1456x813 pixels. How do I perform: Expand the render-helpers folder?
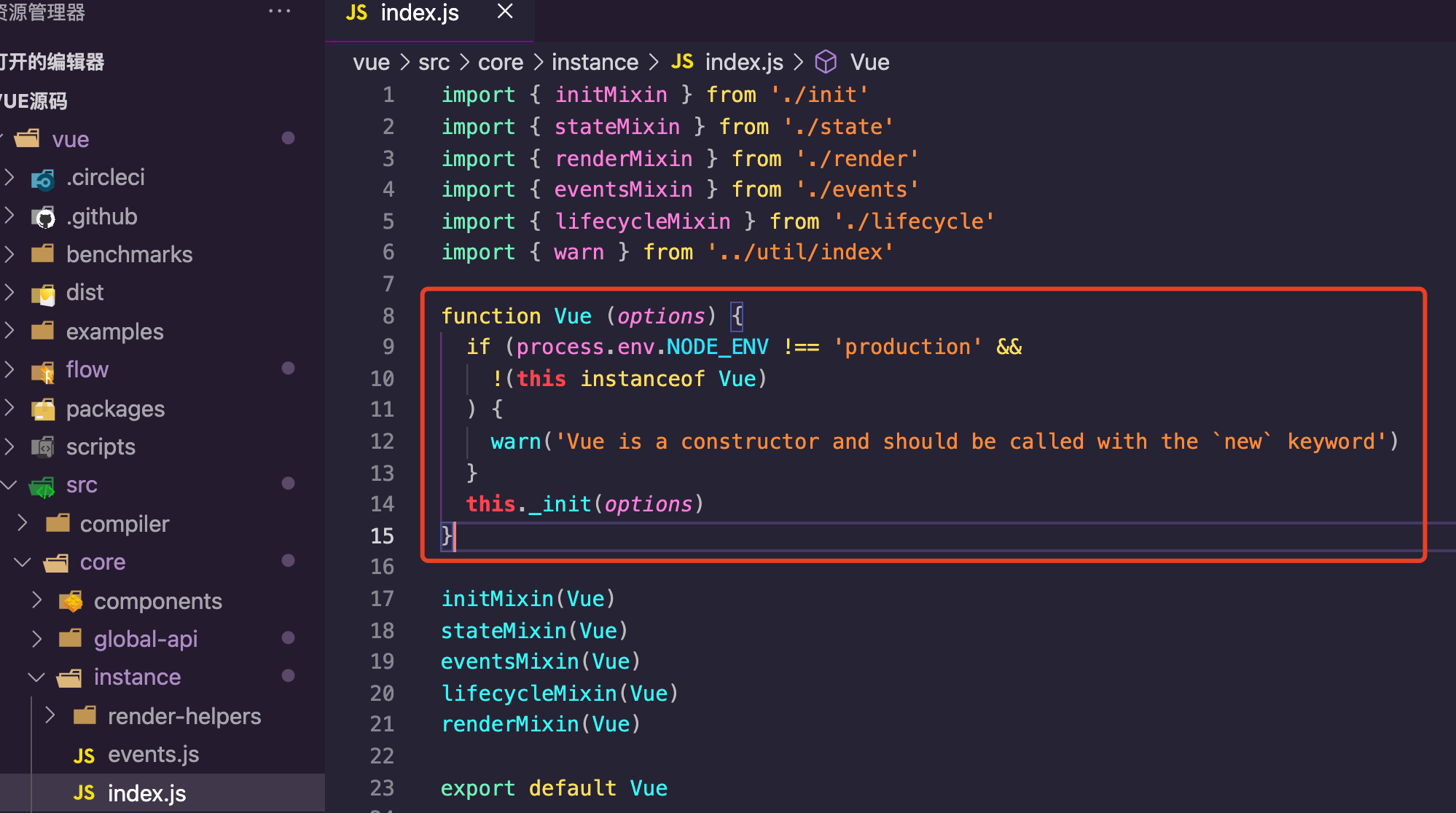[x=50, y=716]
